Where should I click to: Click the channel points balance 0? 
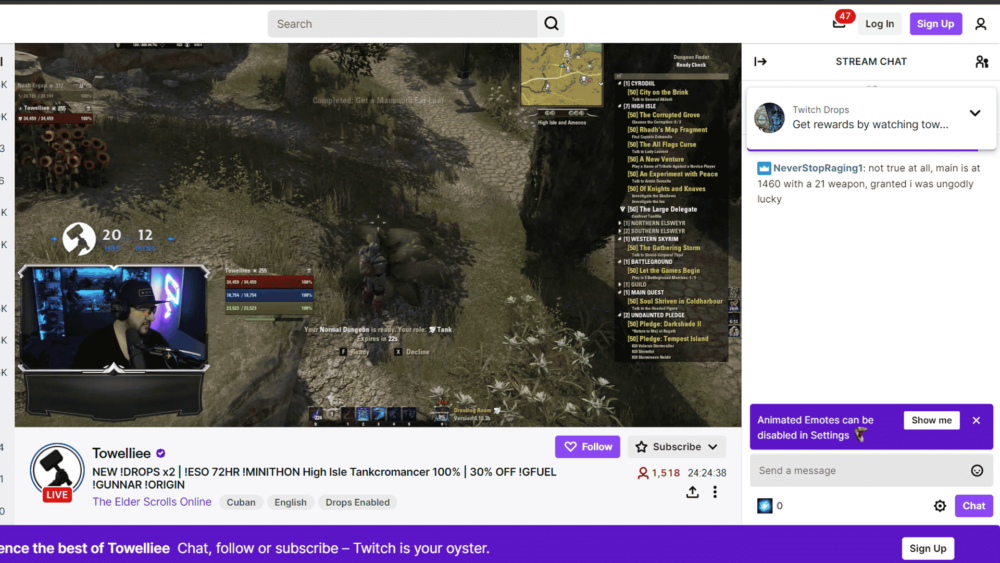[779, 506]
